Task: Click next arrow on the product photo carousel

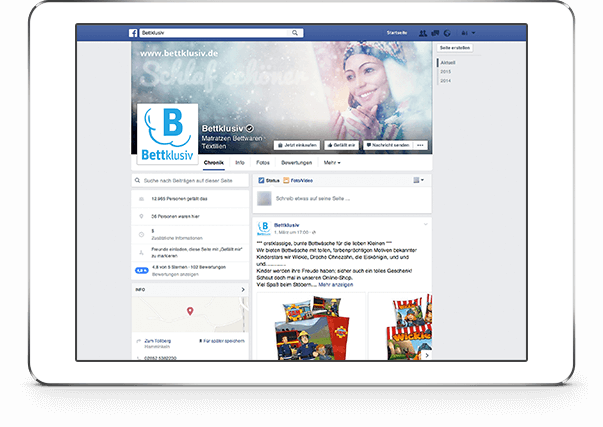Action: pyautogui.click(x=427, y=355)
